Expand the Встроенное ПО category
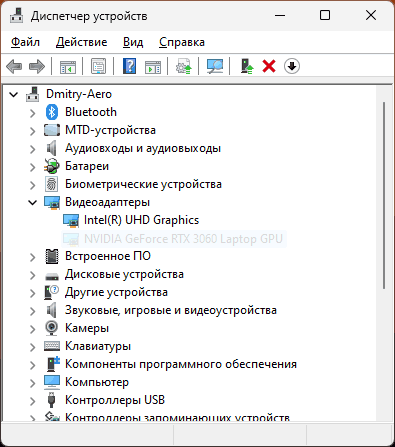 coord(32,257)
